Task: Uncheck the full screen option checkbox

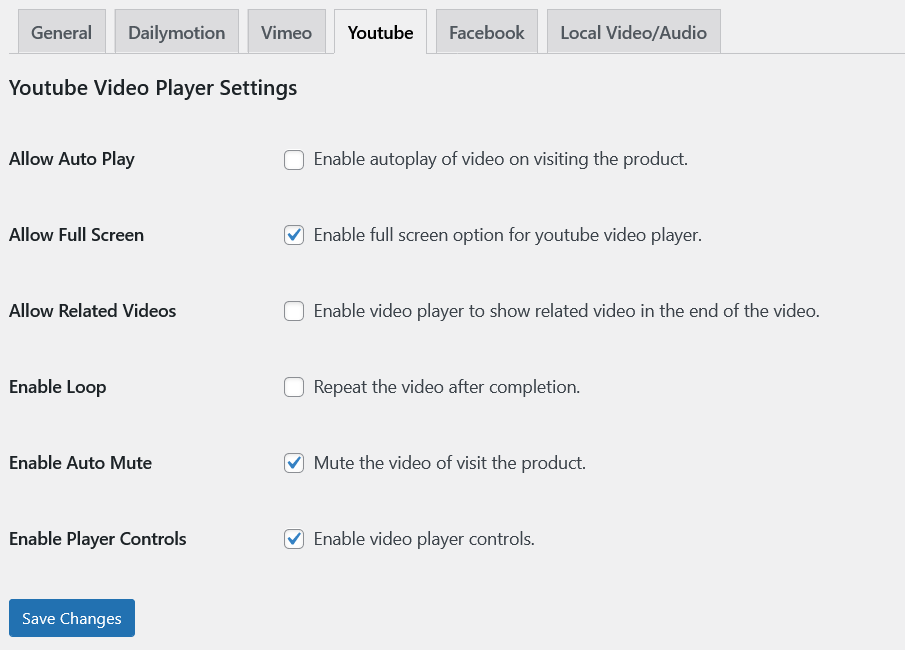Action: coord(294,236)
